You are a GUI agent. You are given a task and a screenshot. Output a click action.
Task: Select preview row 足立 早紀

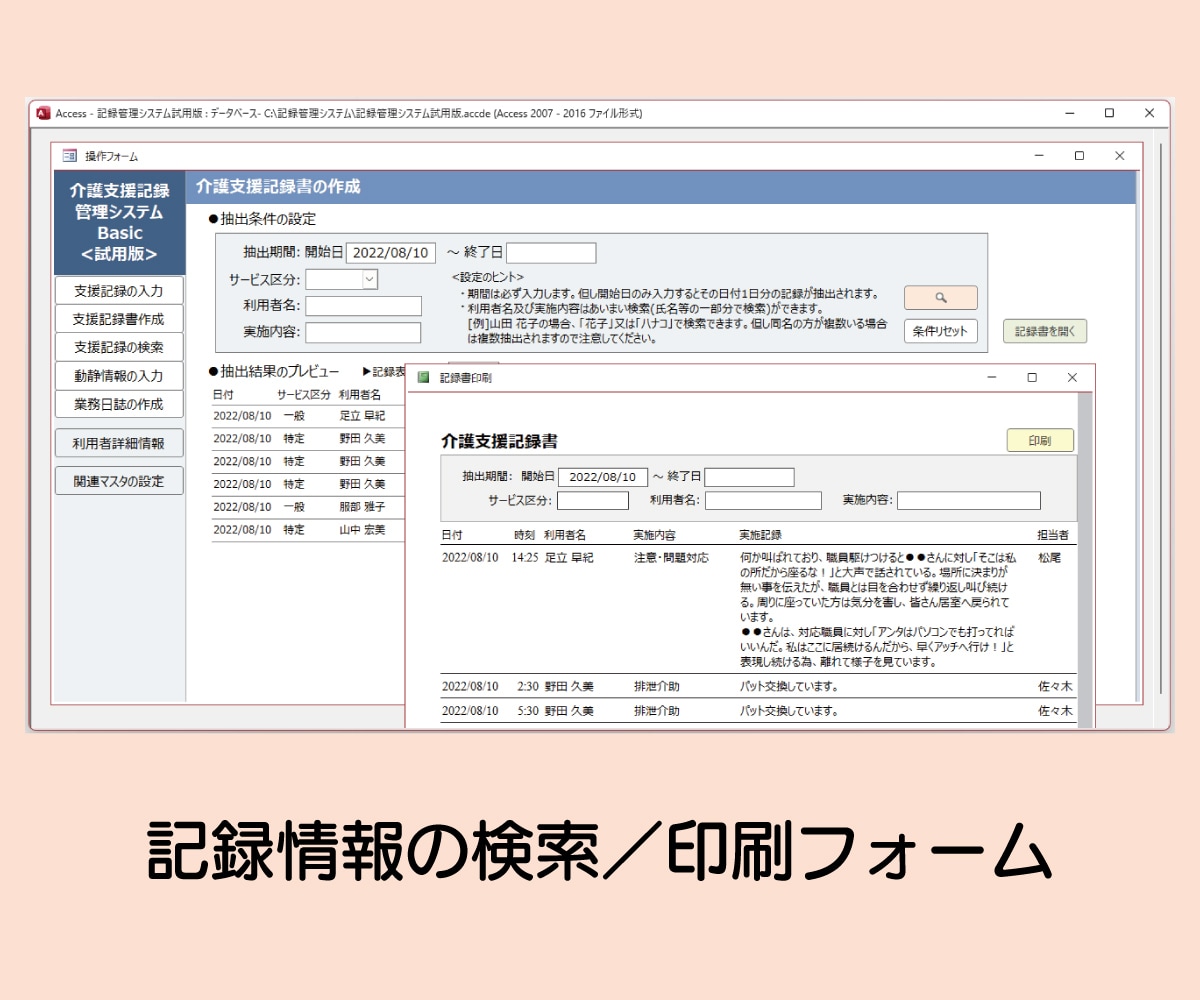pyautogui.click(x=308, y=415)
